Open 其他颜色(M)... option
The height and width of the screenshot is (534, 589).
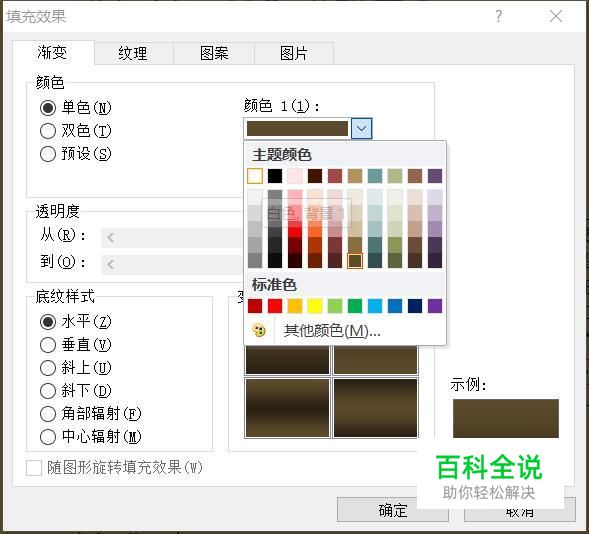[332, 331]
